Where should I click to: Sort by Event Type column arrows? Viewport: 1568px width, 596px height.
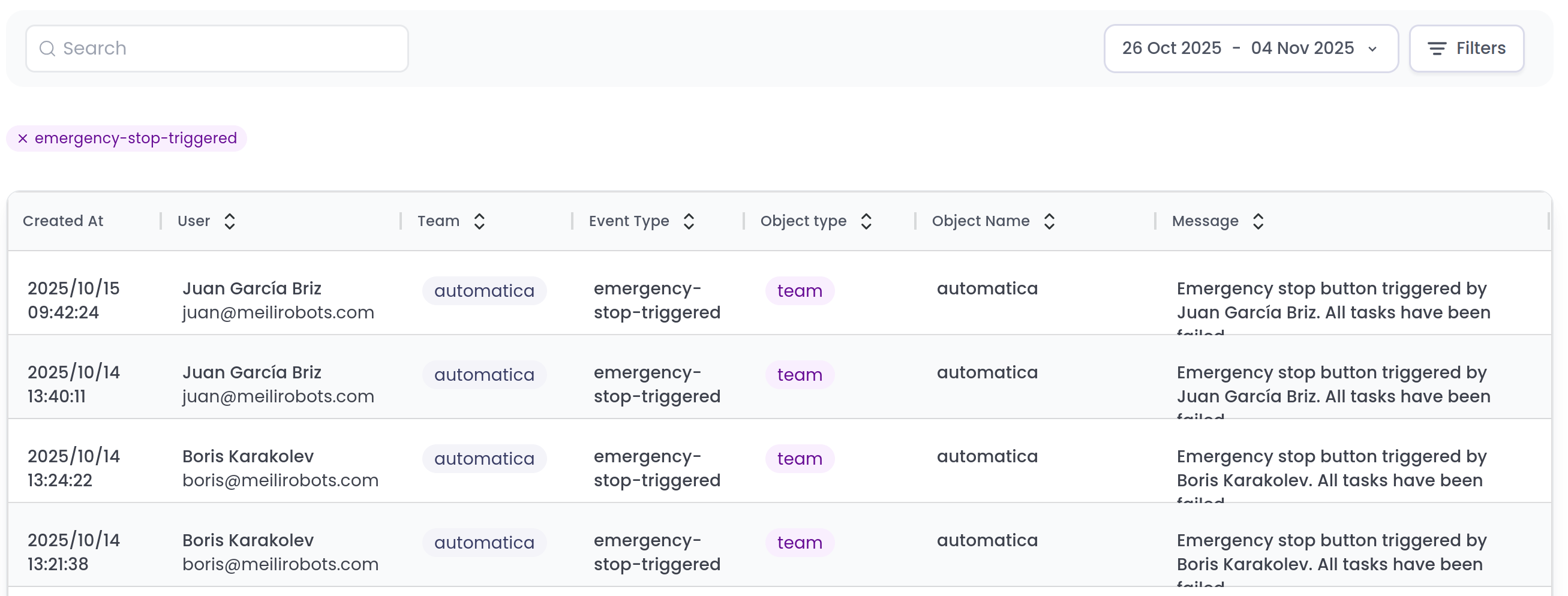(x=689, y=221)
